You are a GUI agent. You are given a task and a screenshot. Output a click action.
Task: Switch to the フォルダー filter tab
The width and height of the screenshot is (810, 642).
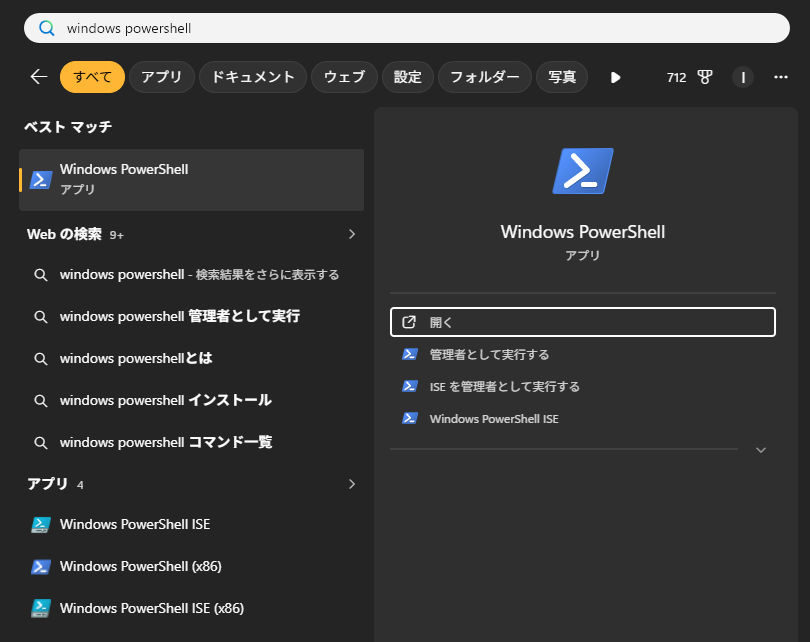(485, 77)
